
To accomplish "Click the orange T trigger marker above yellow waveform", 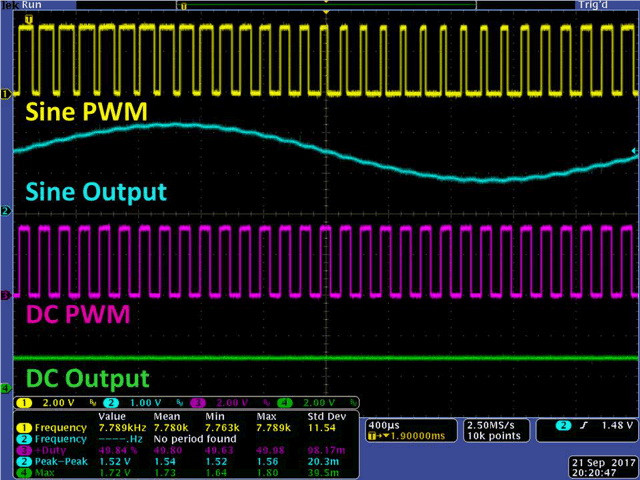I will click(29, 19).
